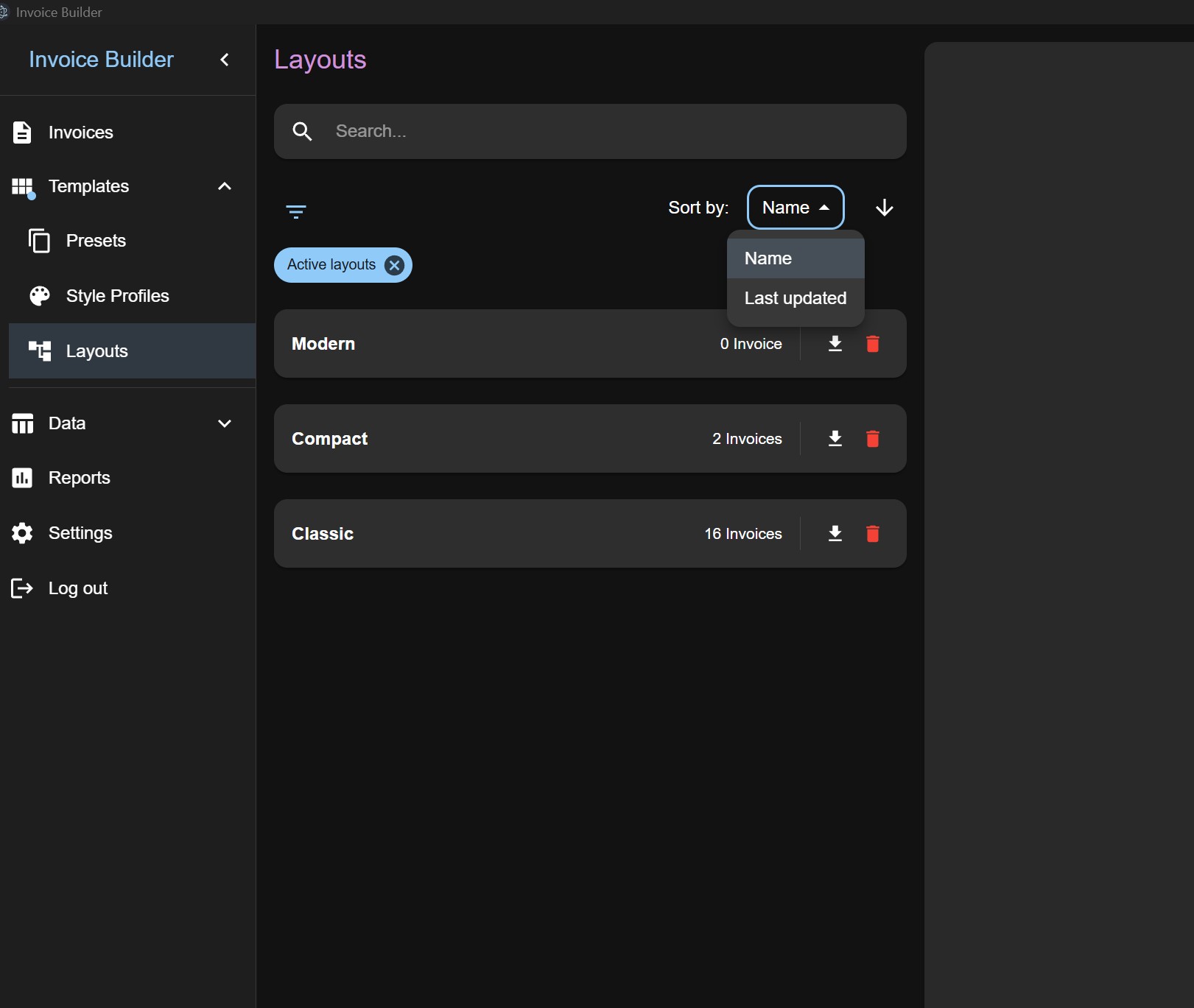Download the Compact layout
Viewport: 1194px width, 1008px height.
tap(835, 439)
